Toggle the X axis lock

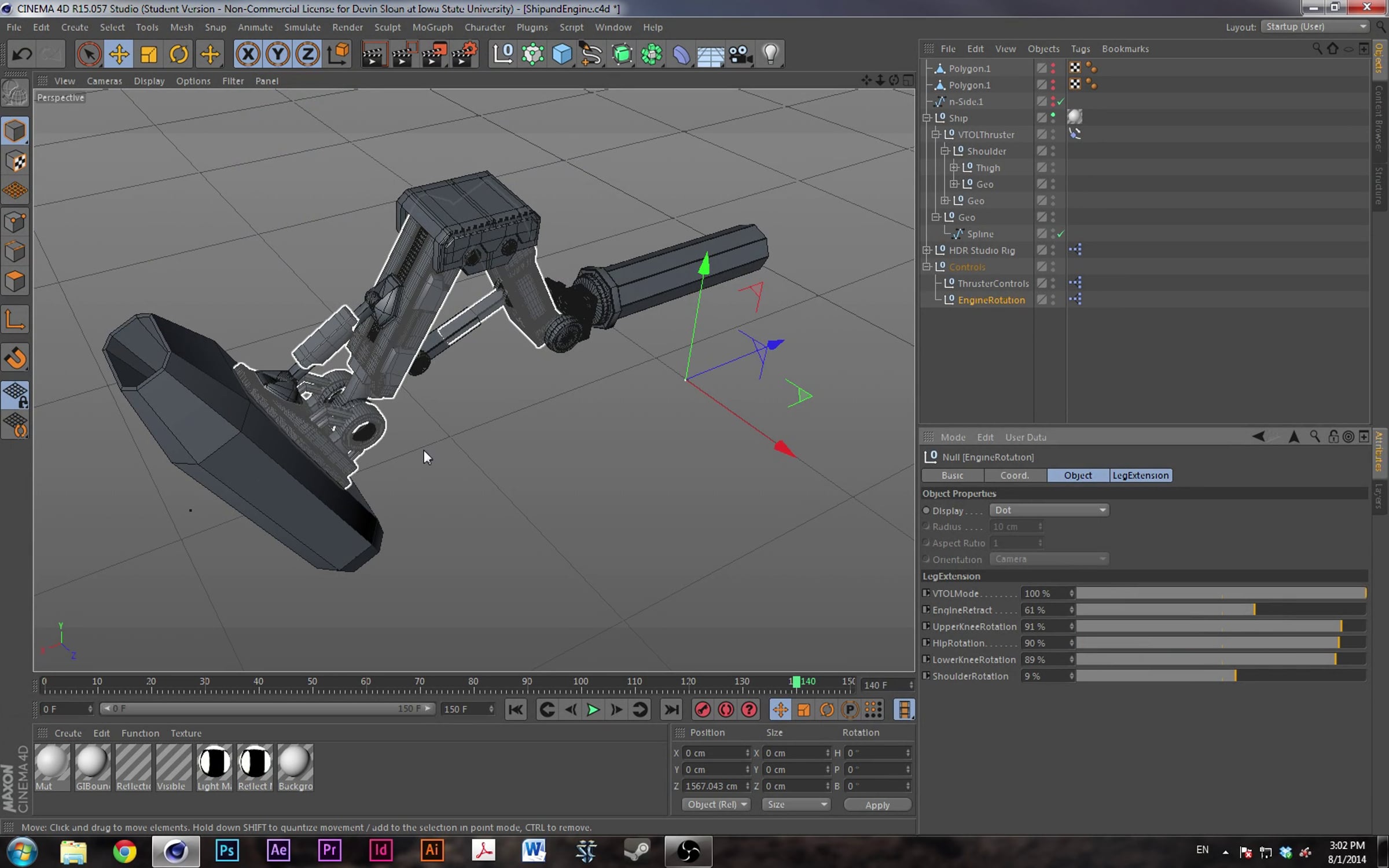[x=248, y=54]
